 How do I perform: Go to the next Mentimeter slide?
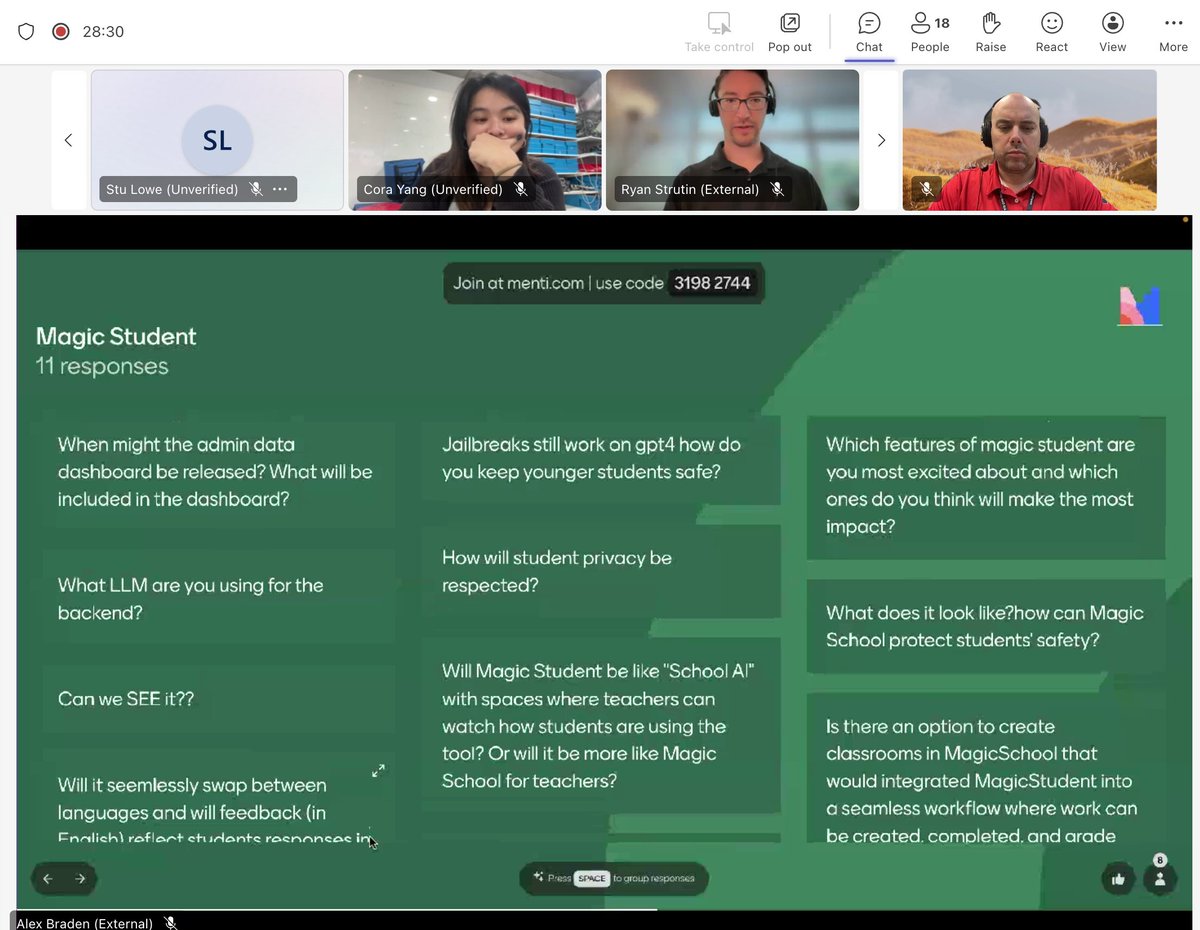[80, 879]
